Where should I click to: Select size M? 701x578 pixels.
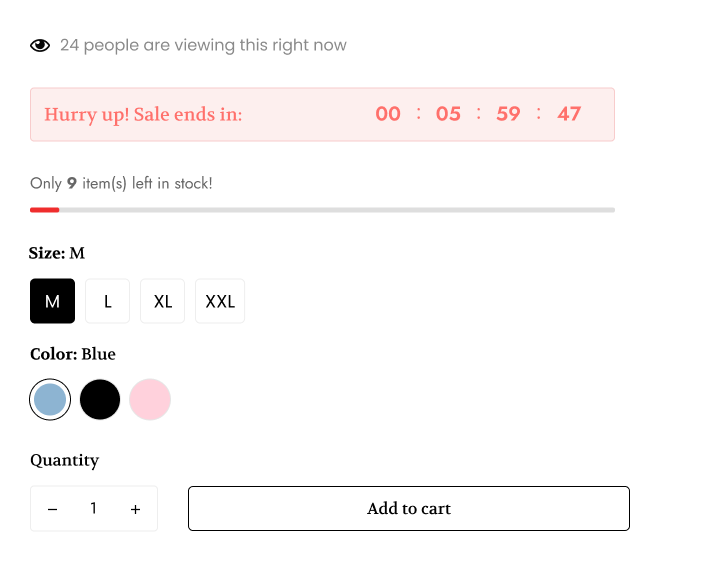(53, 301)
